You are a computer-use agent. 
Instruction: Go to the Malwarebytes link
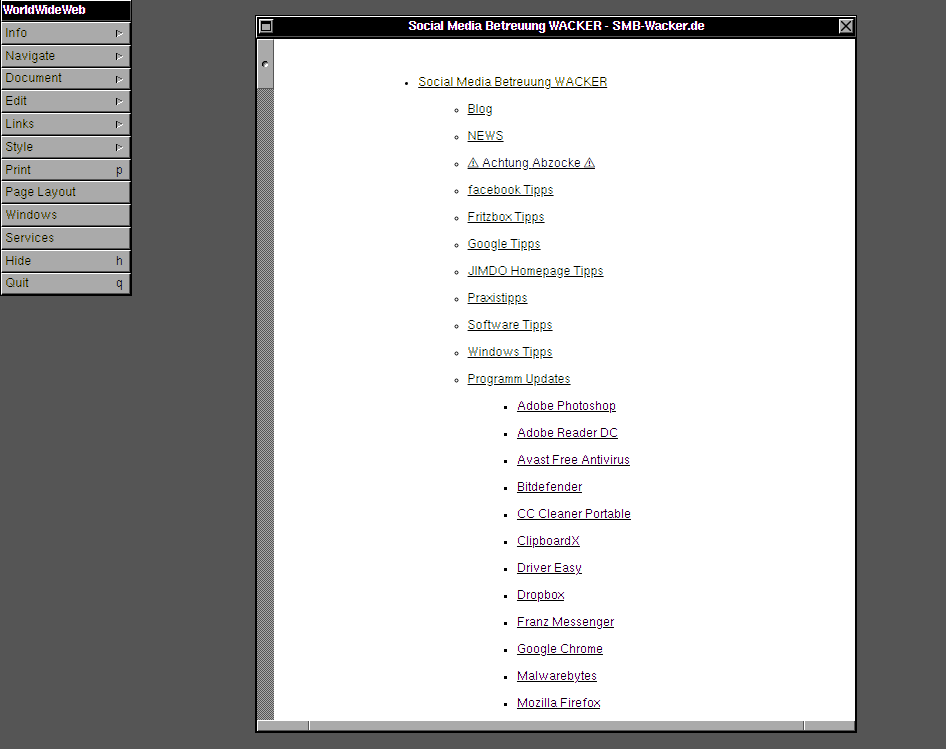pyautogui.click(x=557, y=676)
